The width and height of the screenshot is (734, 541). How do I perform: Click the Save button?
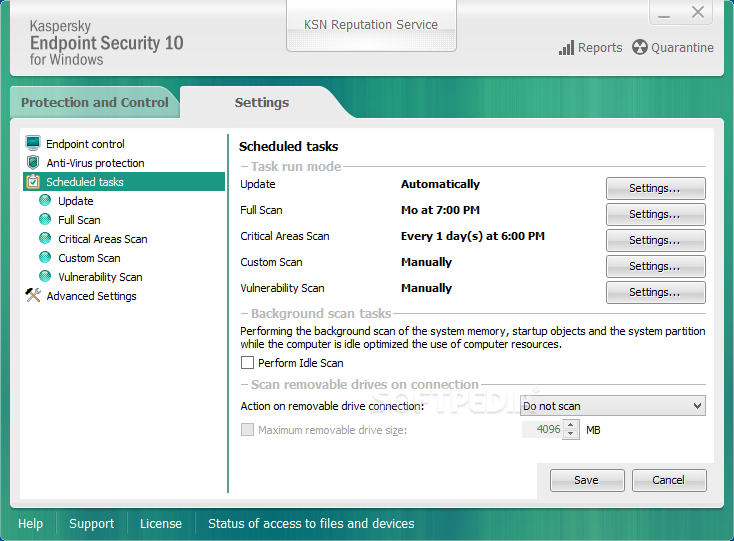[x=587, y=480]
